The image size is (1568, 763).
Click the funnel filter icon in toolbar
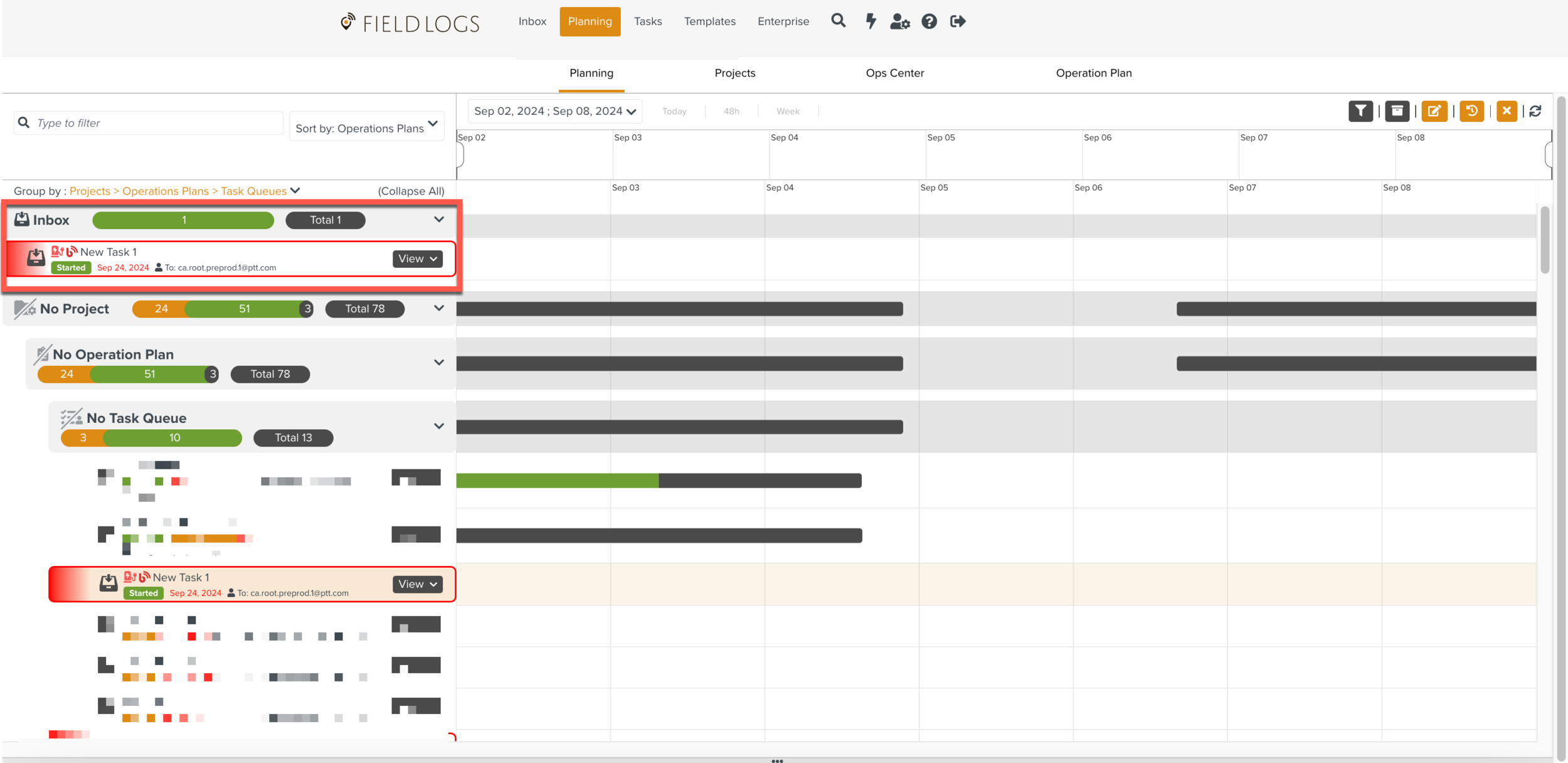click(1360, 111)
